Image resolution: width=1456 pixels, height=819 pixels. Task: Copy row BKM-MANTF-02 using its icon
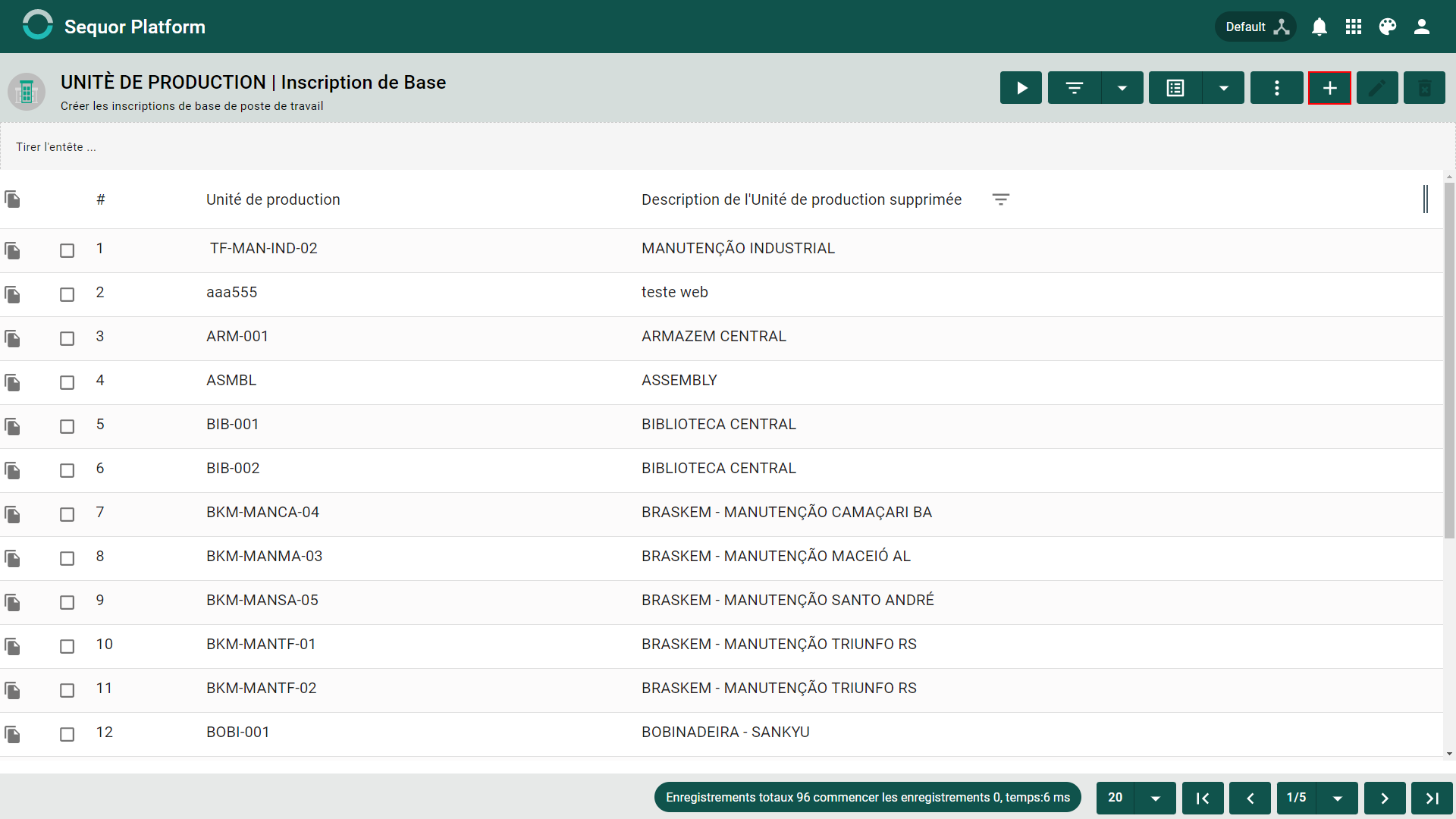[12, 690]
